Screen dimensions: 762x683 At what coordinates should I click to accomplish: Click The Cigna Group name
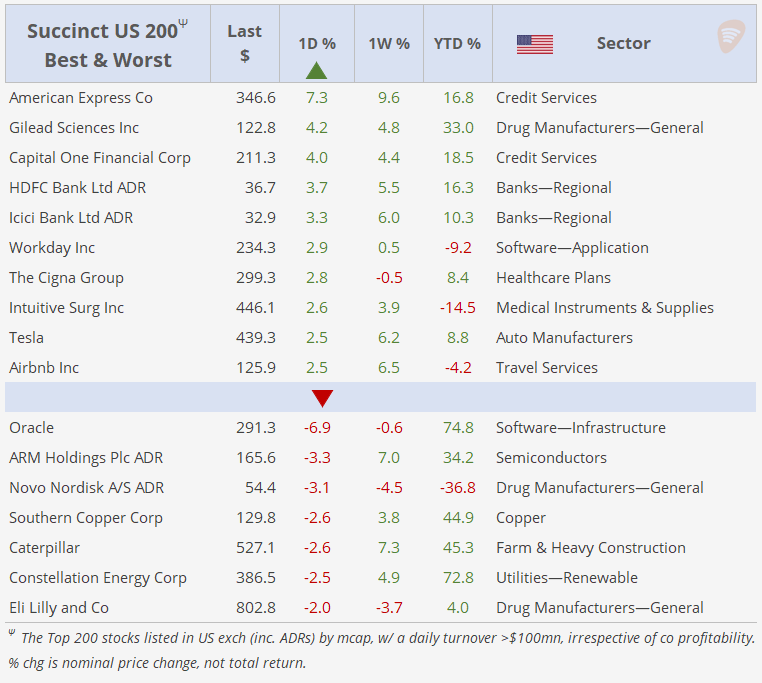[66, 278]
